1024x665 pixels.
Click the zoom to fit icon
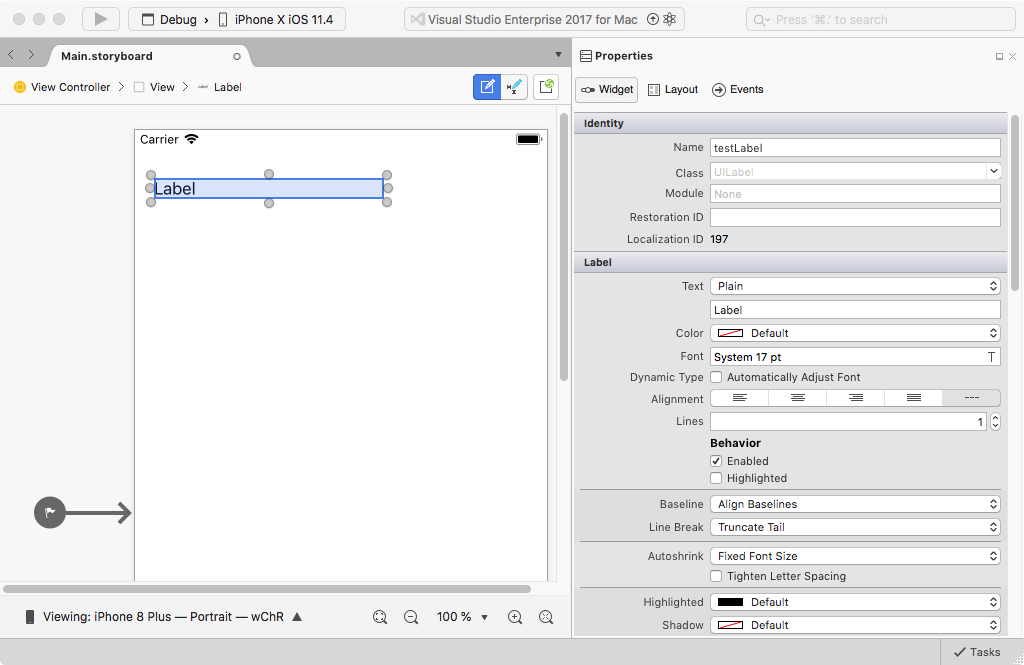click(x=380, y=617)
